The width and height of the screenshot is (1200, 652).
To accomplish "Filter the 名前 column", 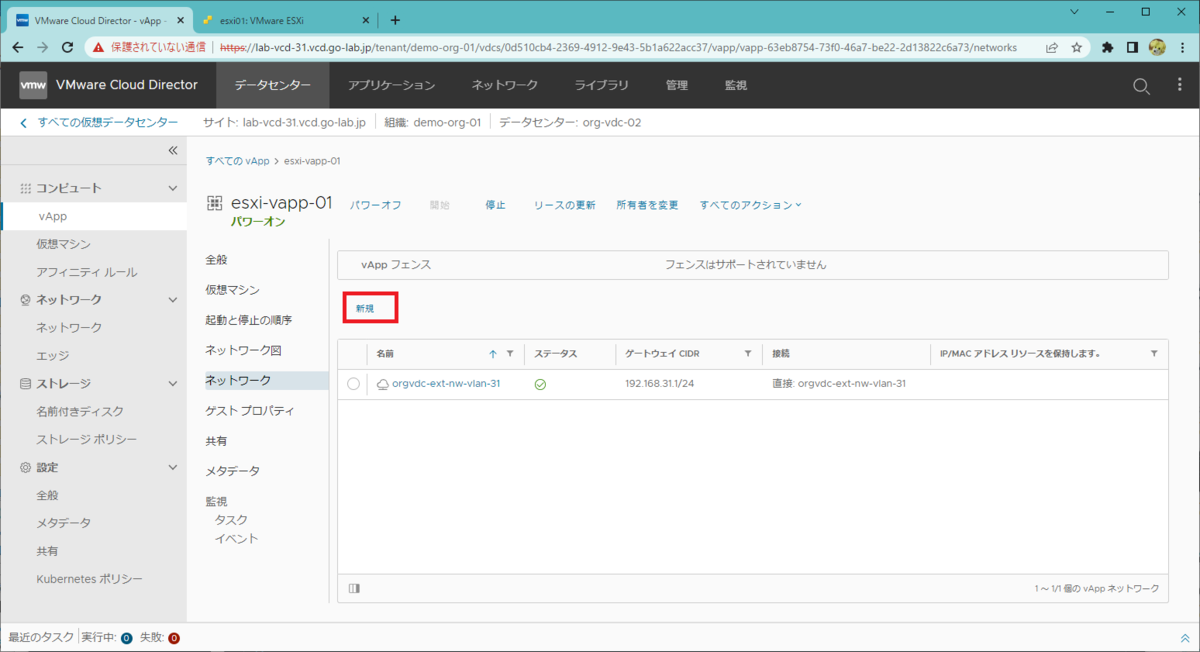I will [510, 354].
